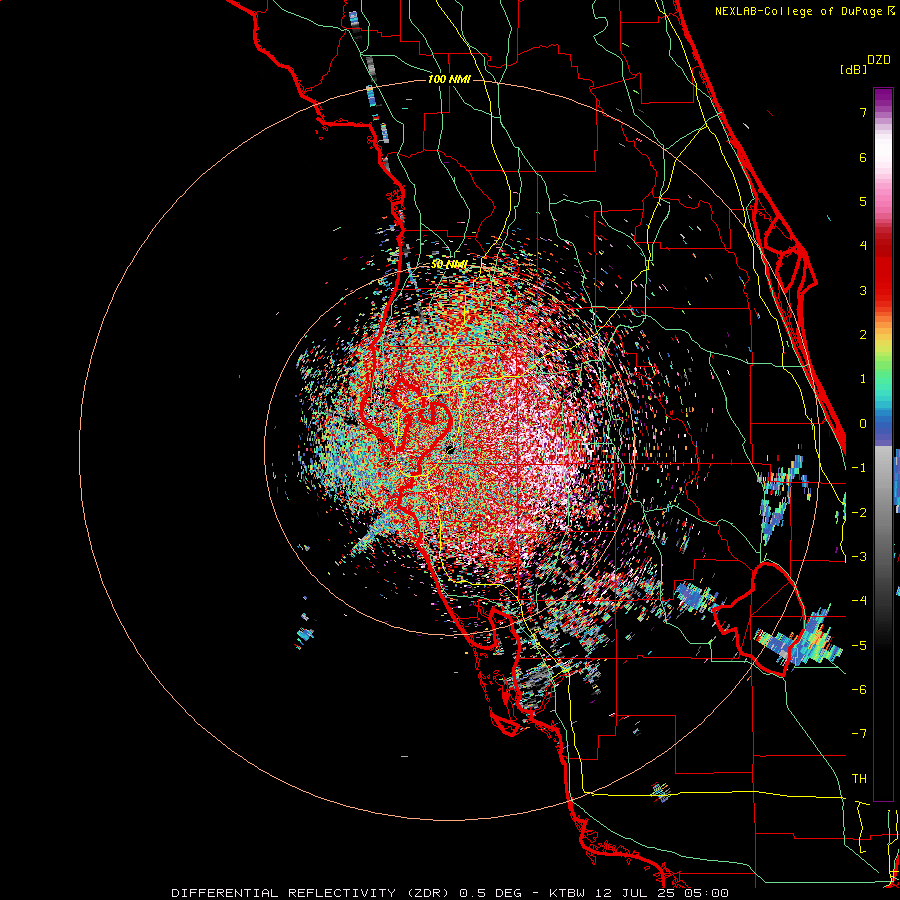Pick the -1 value on scale

click(x=859, y=468)
